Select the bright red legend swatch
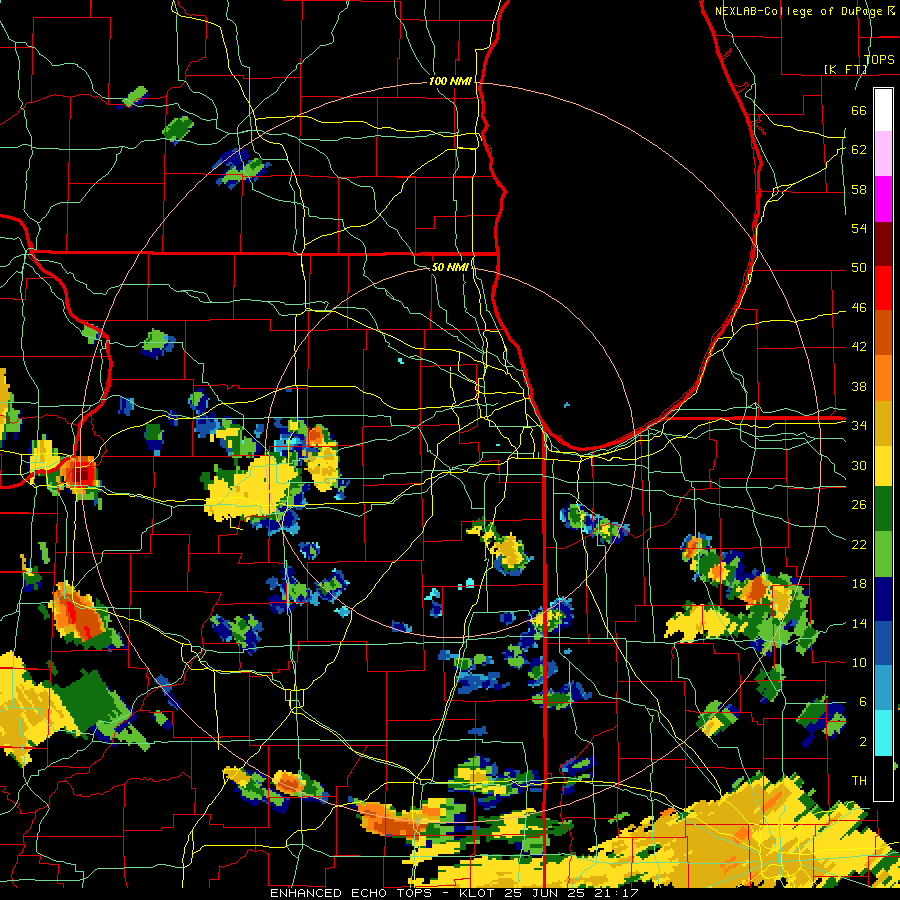 [x=883, y=288]
